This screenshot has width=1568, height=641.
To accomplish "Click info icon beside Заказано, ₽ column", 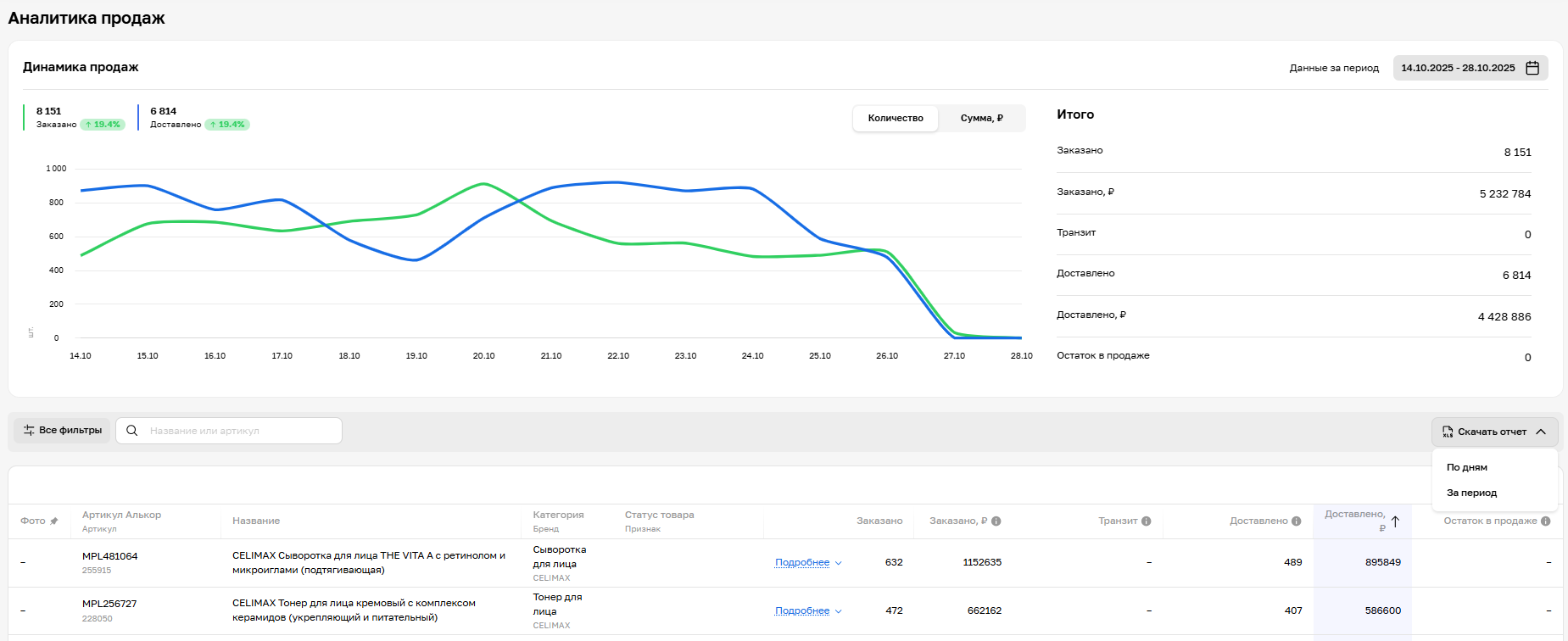I will (x=996, y=521).
